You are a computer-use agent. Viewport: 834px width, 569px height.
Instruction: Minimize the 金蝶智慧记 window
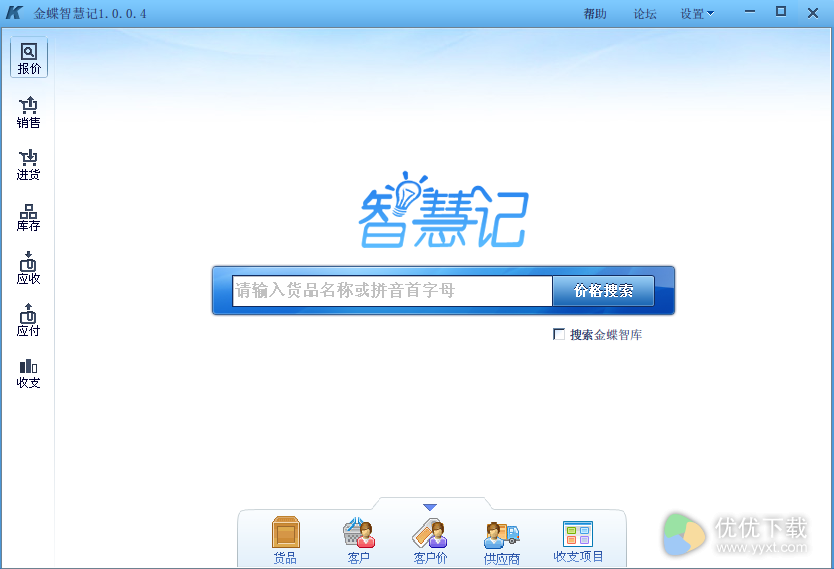750,12
